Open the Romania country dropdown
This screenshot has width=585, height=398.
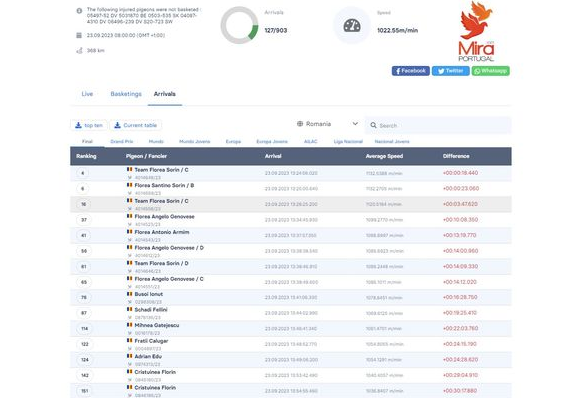[x=328, y=124]
